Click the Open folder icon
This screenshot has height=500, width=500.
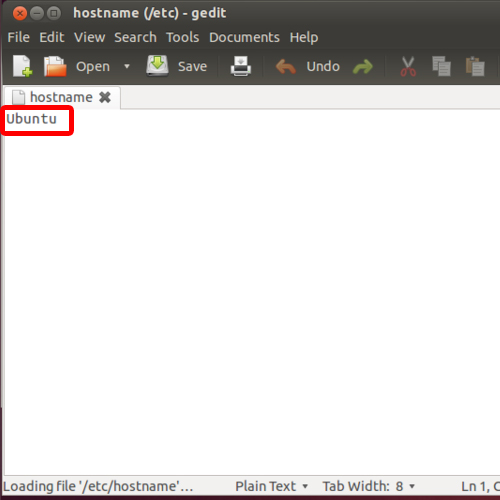point(55,66)
